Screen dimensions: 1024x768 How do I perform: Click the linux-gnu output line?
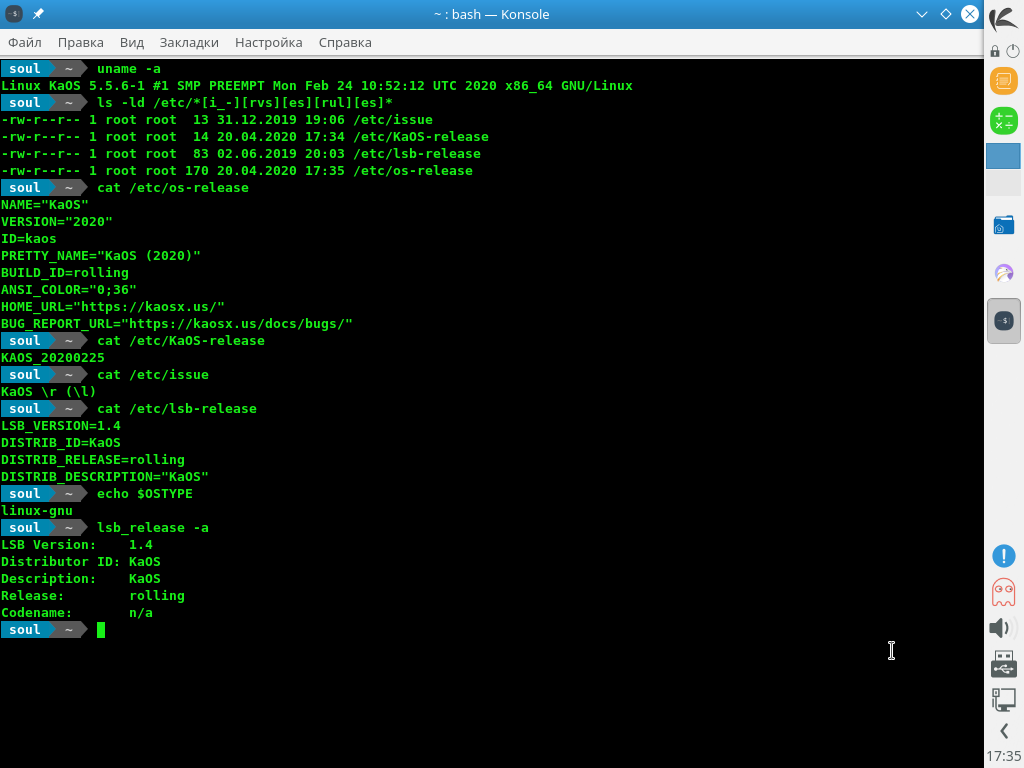coord(37,510)
